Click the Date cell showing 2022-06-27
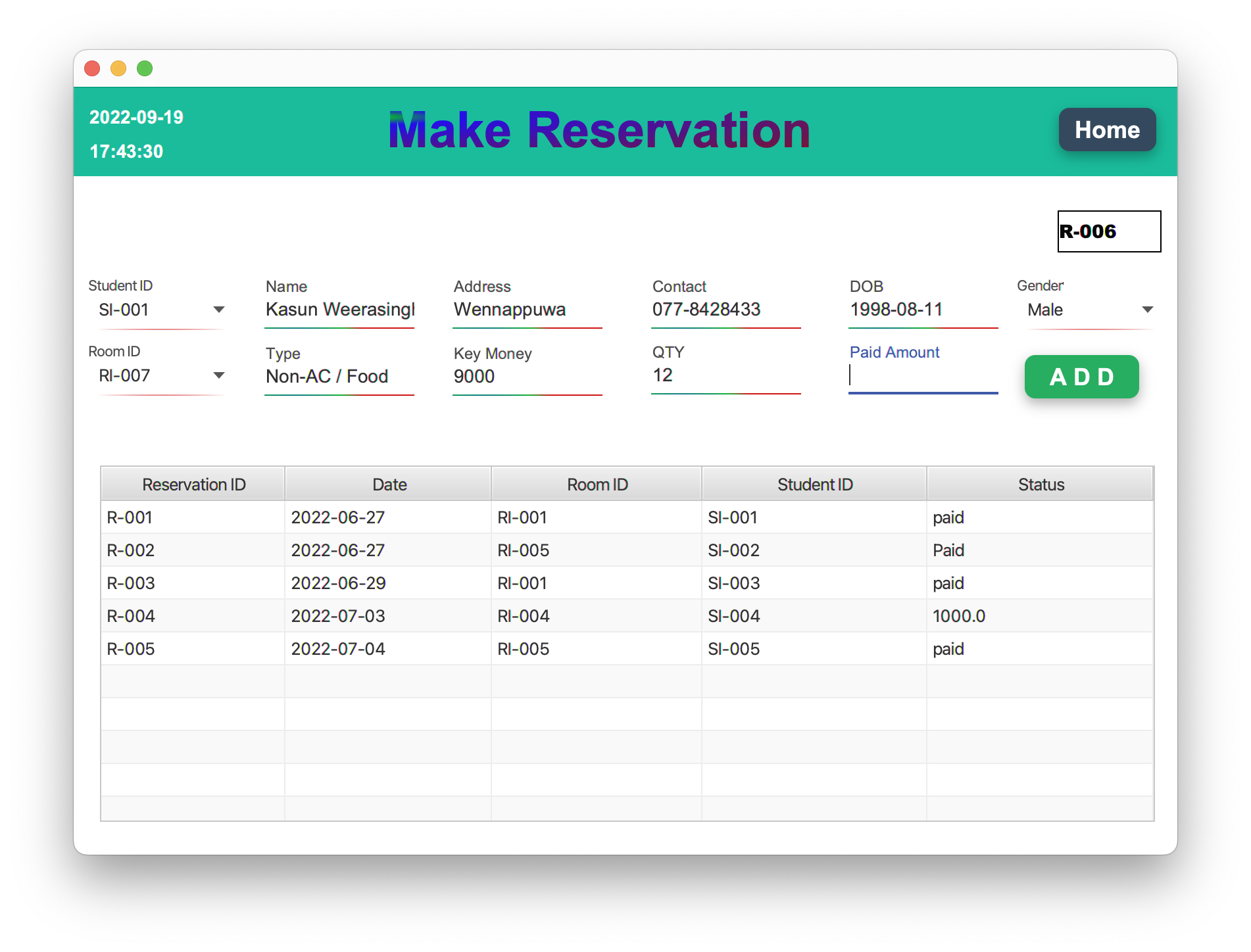Image resolution: width=1251 pixels, height=952 pixels. pyautogui.click(x=387, y=517)
